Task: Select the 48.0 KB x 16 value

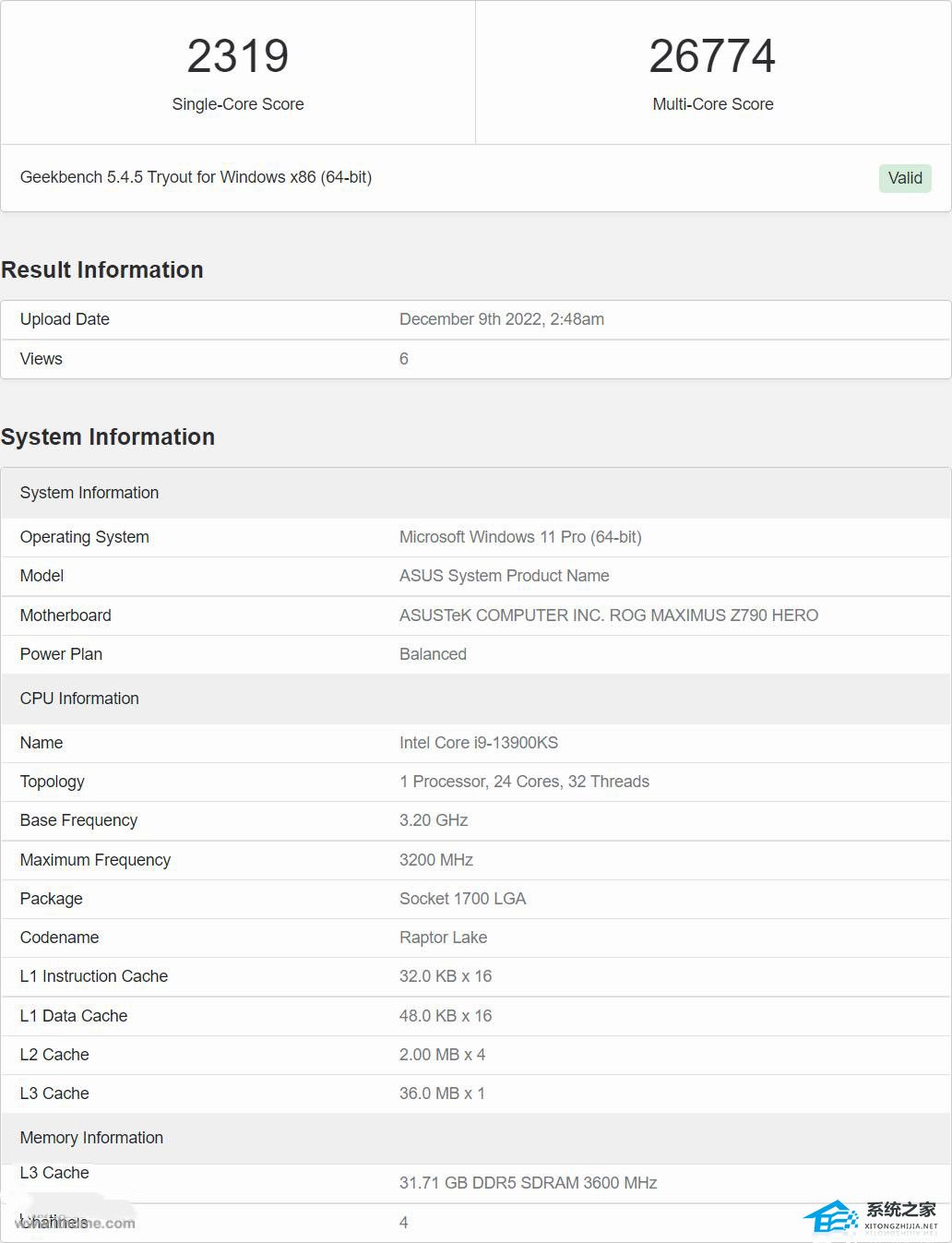Action: pyautogui.click(x=446, y=1016)
